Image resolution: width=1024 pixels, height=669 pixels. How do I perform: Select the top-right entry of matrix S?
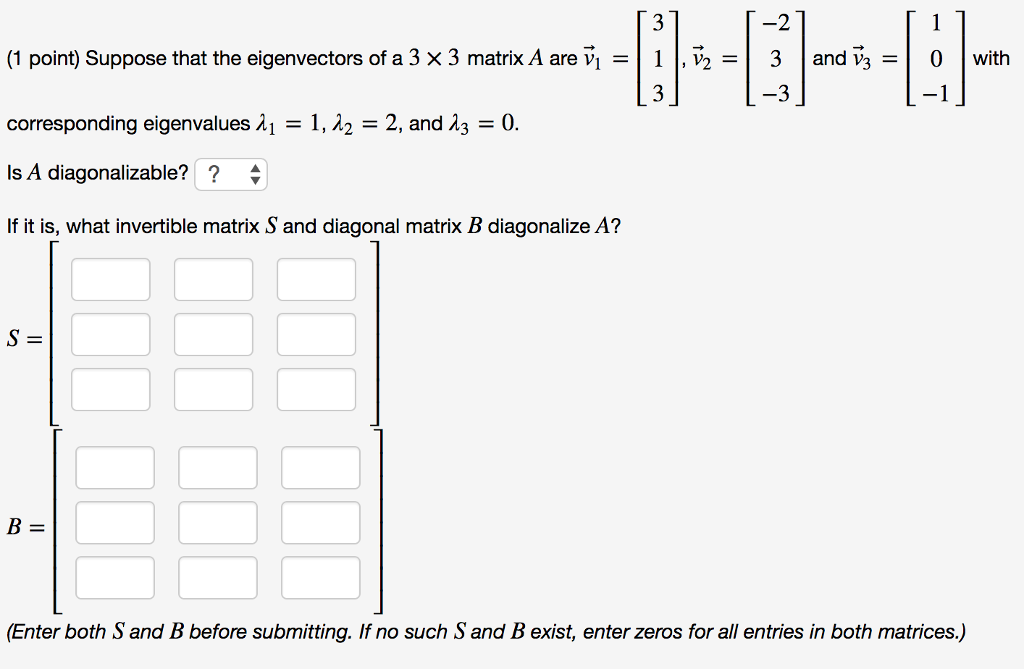point(317,279)
